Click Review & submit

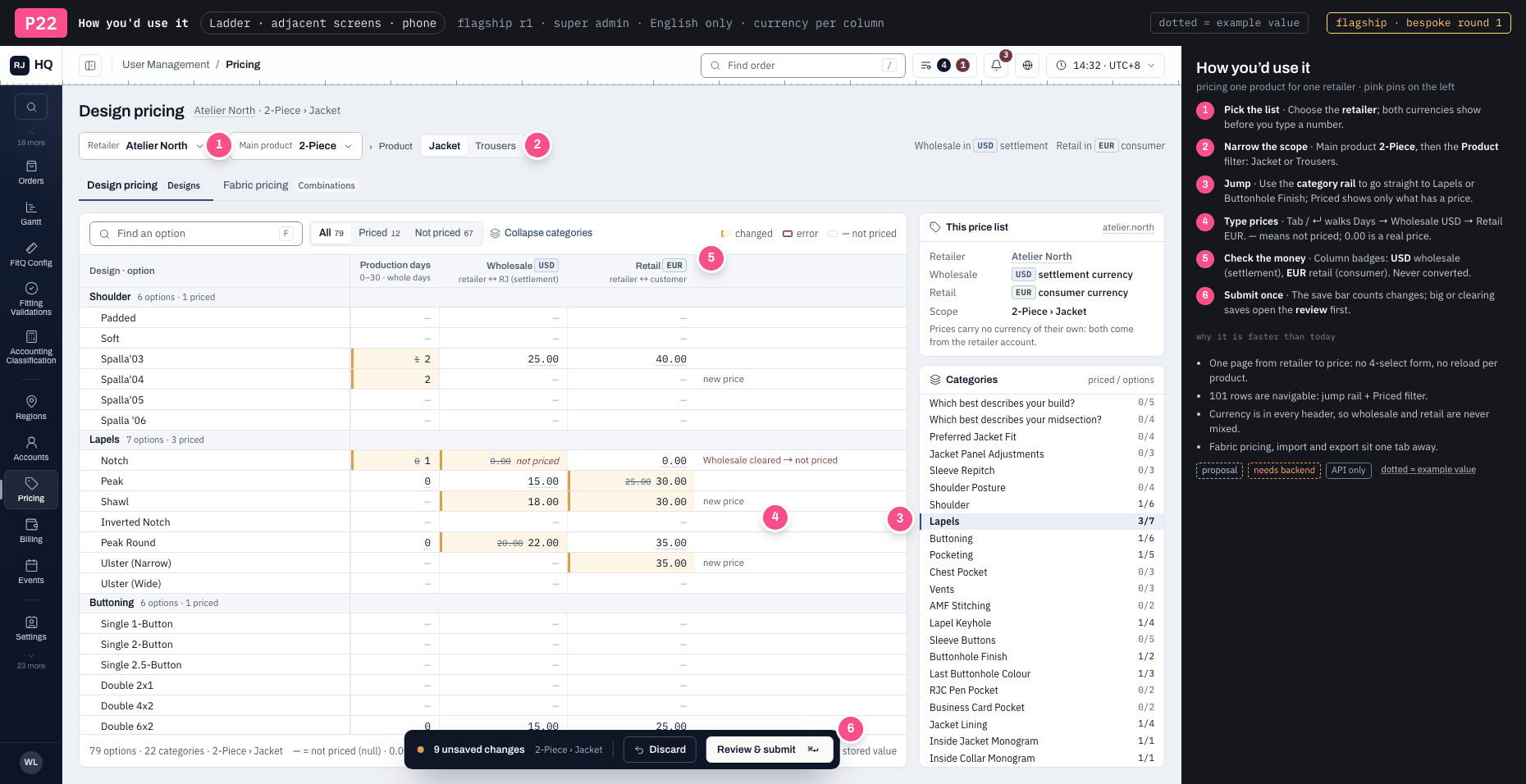(769, 750)
